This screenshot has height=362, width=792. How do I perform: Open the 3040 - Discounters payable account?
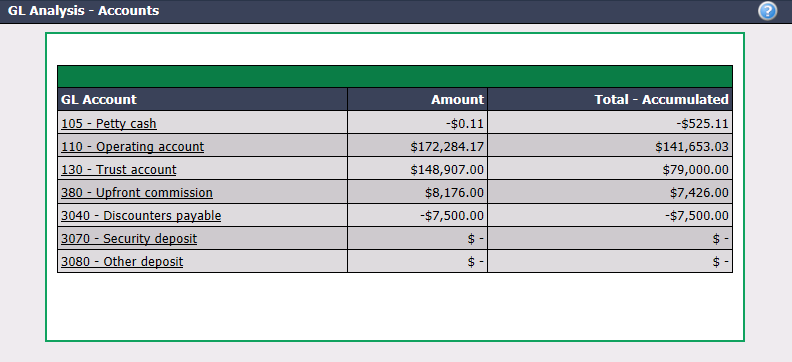(x=141, y=216)
